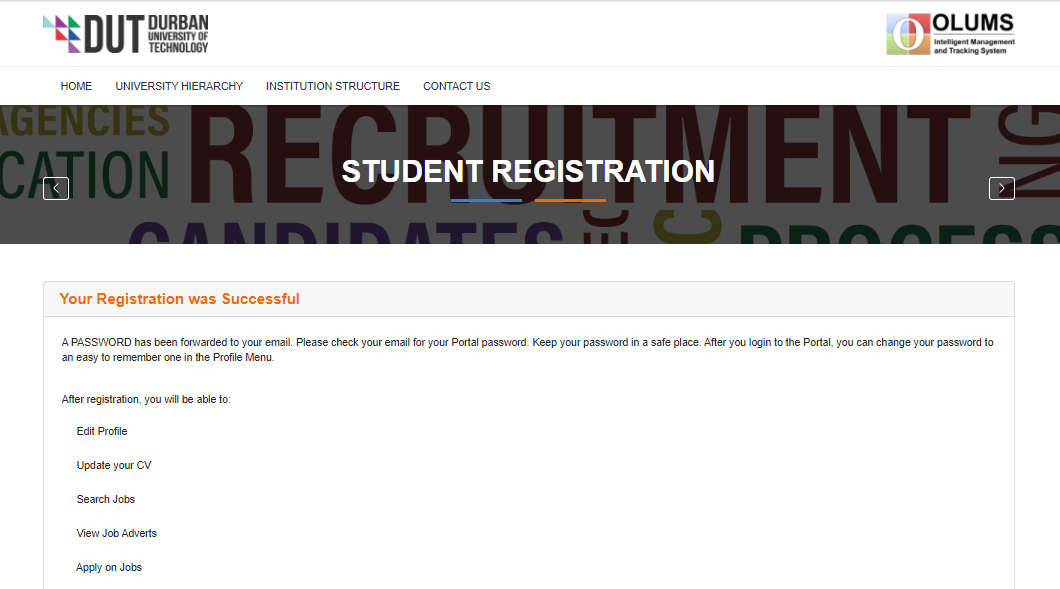Viewport: 1060px width, 589px height.
Task: Click the blue line under the banner title
Action: click(x=486, y=201)
